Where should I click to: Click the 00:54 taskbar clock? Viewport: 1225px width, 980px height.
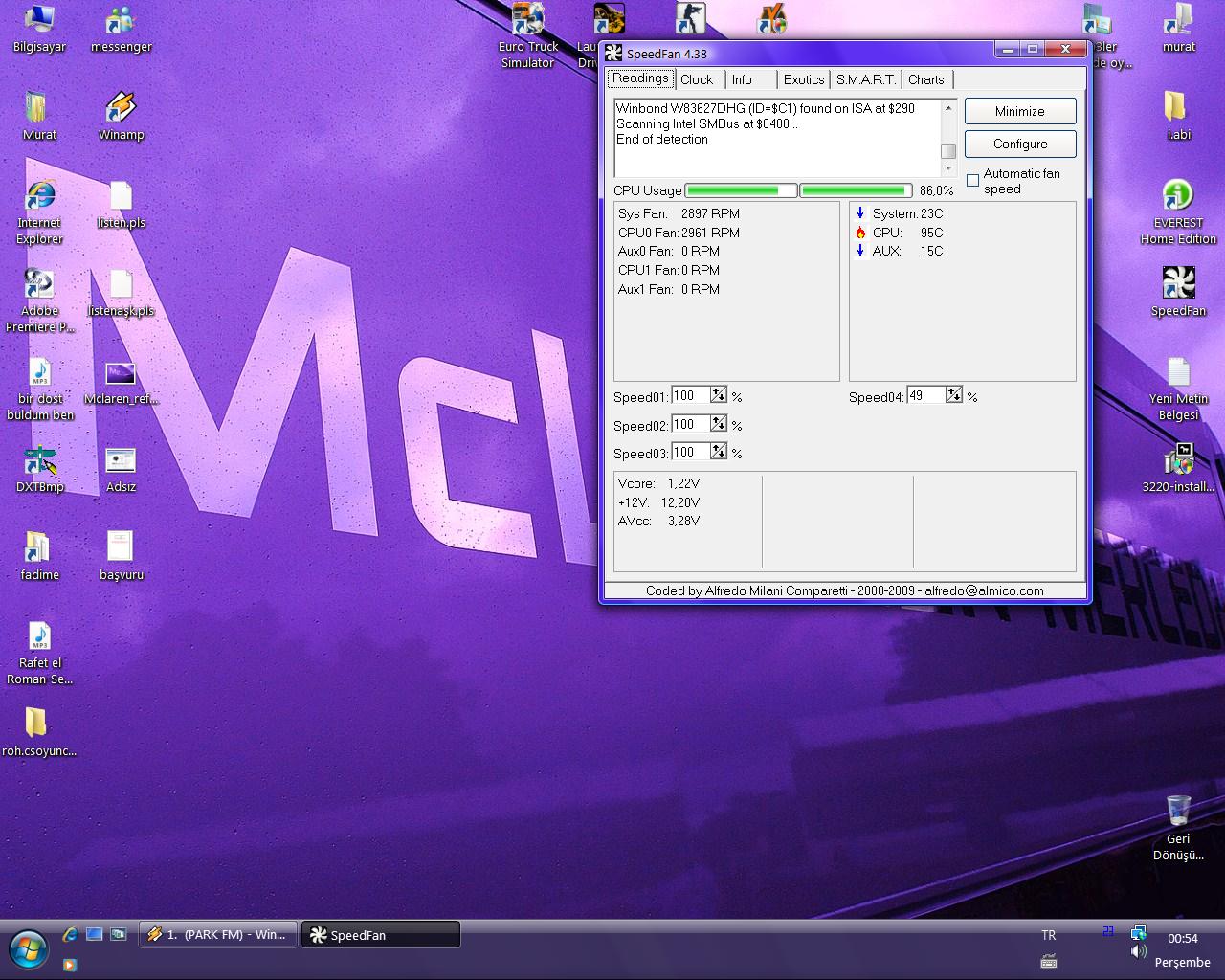[1183, 938]
